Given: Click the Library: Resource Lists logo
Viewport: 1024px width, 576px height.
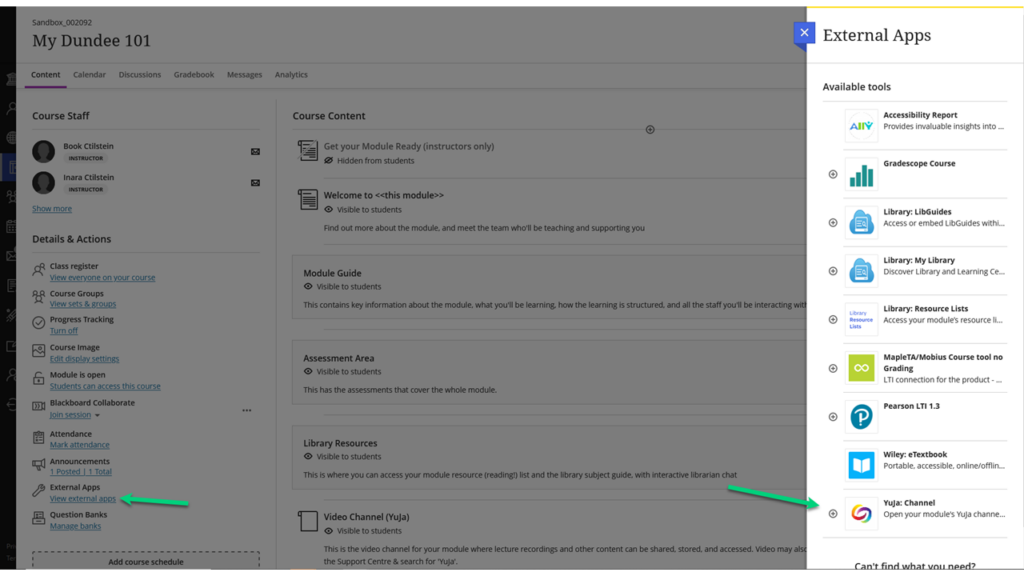Looking at the screenshot, I should point(861,319).
